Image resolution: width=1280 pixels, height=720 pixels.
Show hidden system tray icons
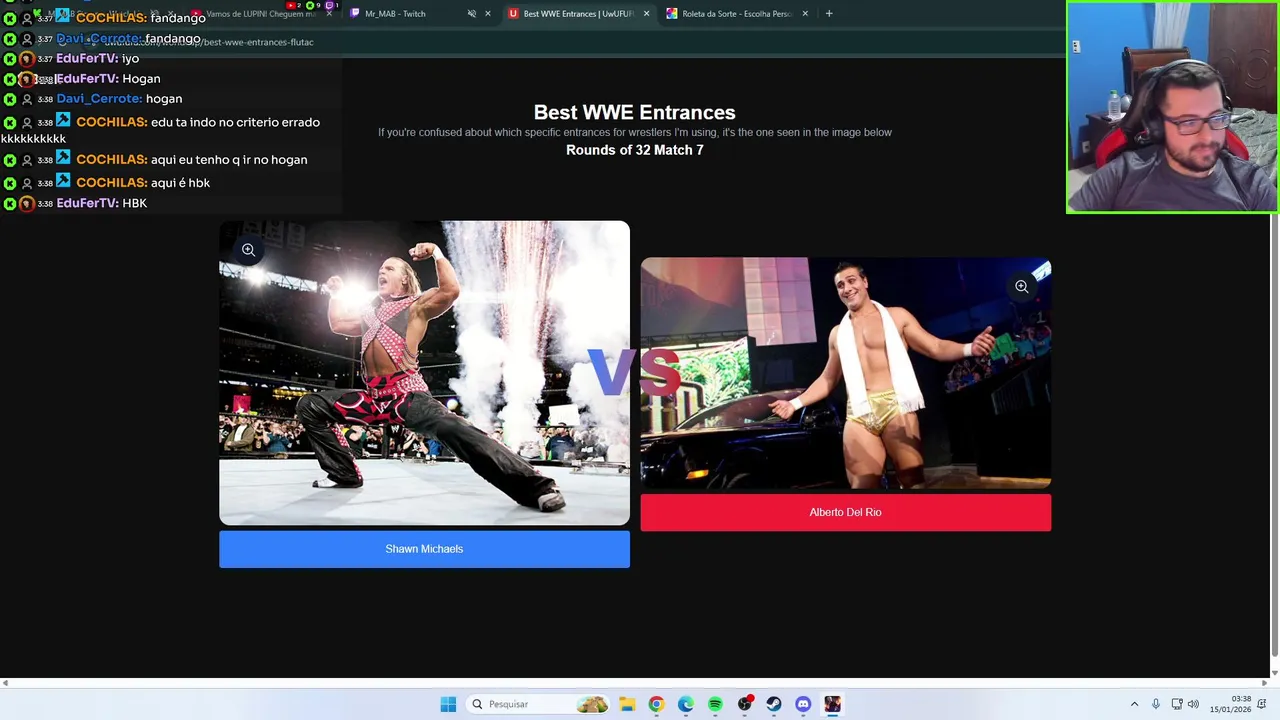[1134, 704]
